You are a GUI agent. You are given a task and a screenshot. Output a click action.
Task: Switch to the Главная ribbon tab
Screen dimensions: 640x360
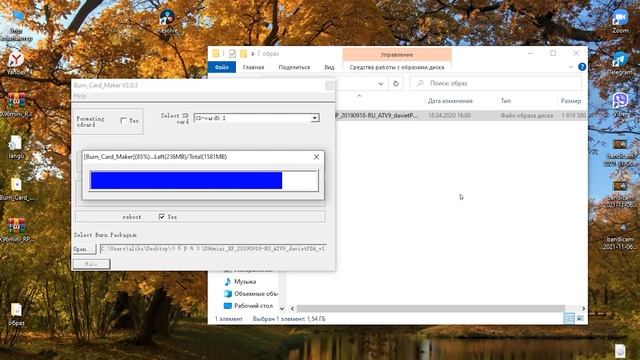(253, 67)
